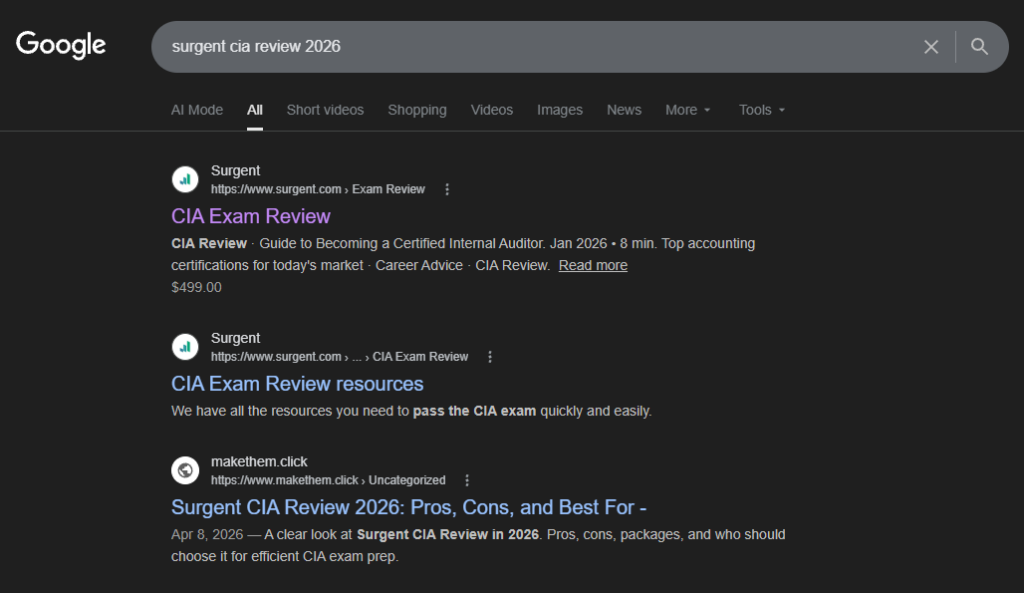Click Read more in the first result

click(x=593, y=265)
